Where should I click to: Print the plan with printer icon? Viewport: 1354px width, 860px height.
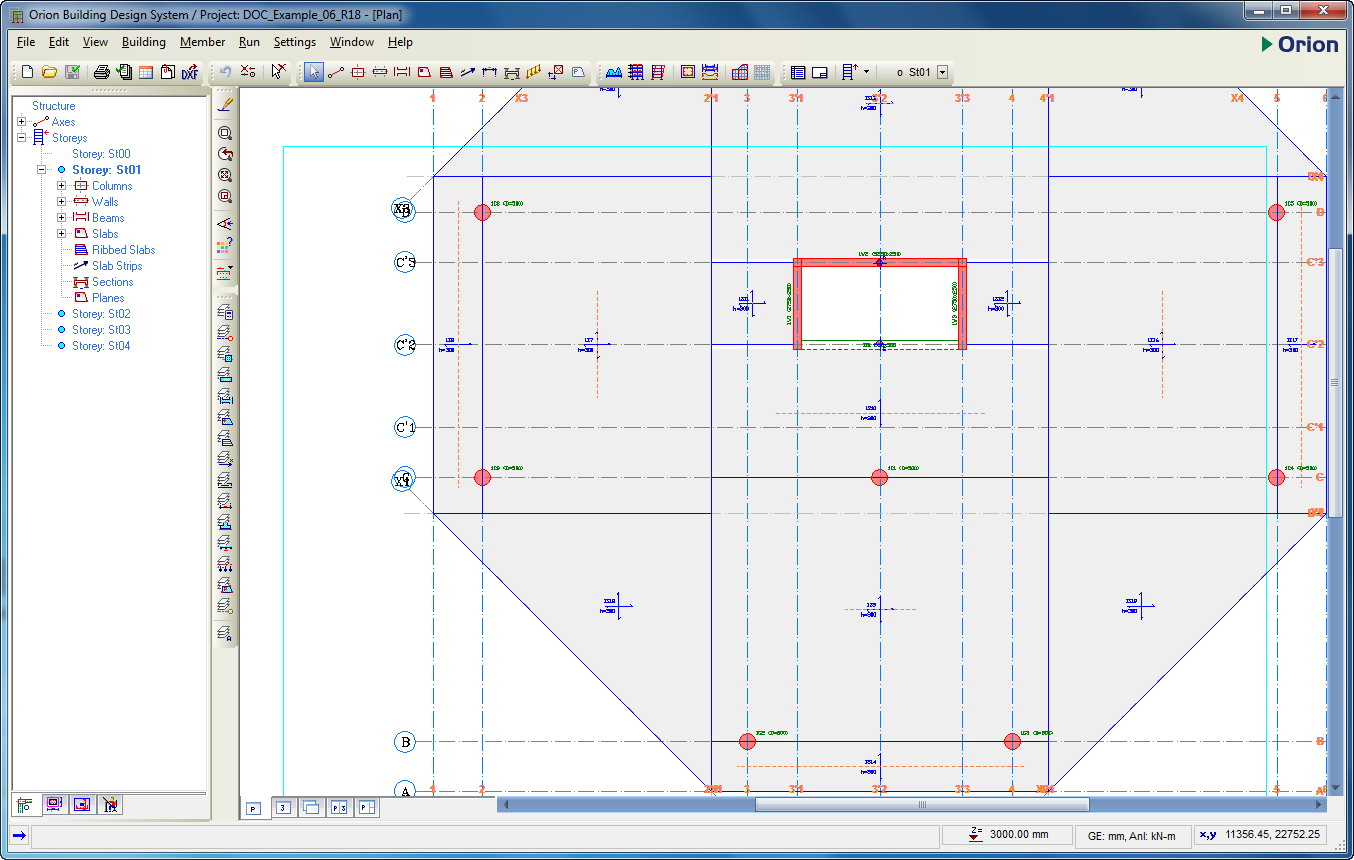pos(101,72)
